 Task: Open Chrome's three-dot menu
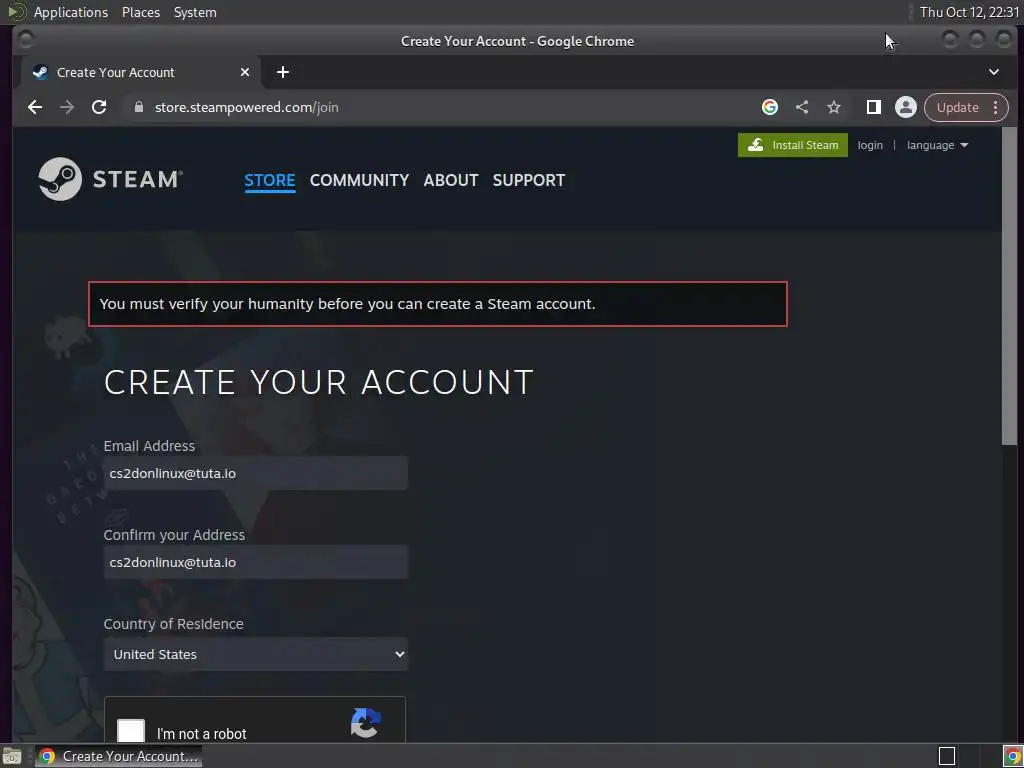point(995,107)
